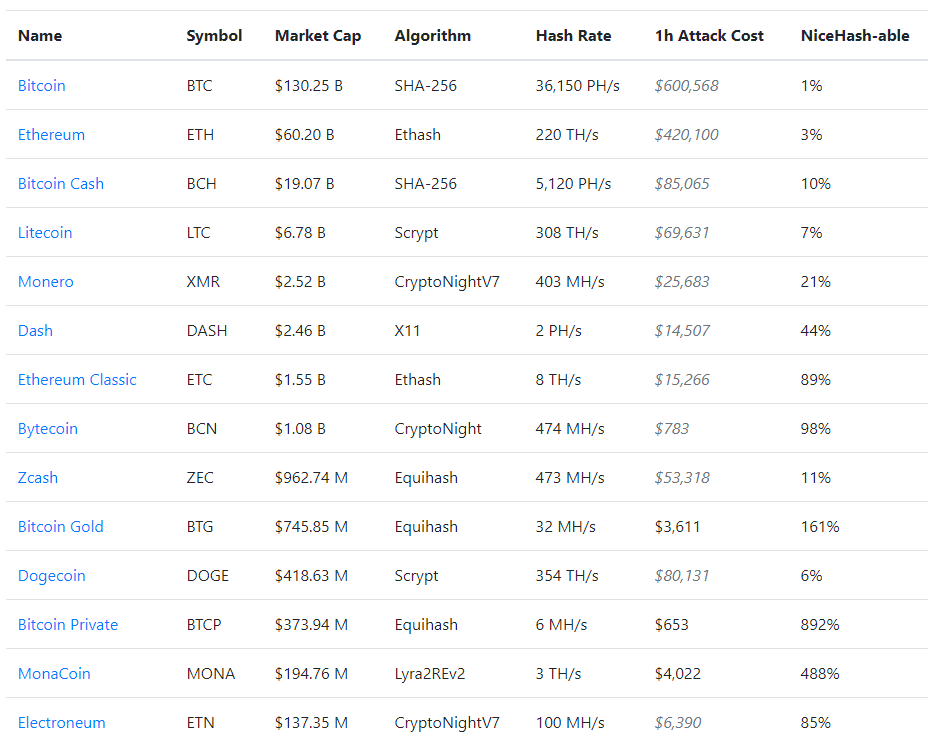Click the X11 algorithm cell
Image resolution: width=928 pixels, height=741 pixels.
407,331
